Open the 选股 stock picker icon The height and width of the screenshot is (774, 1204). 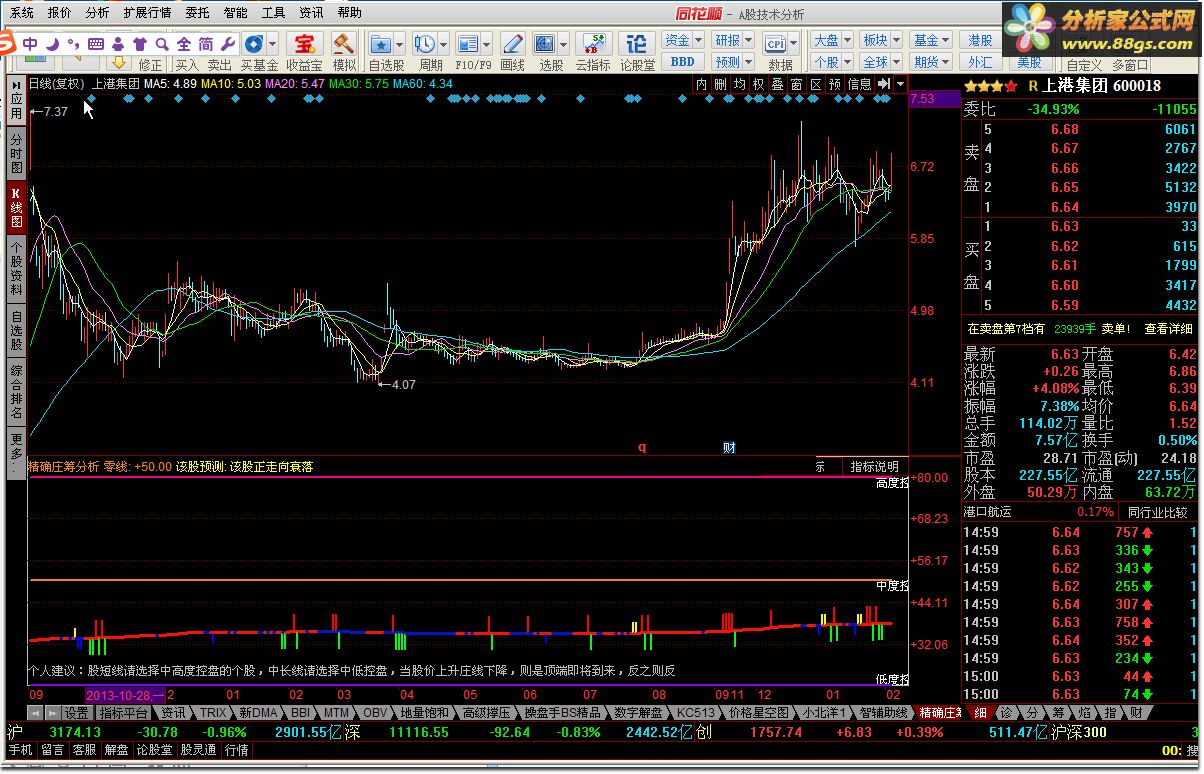pyautogui.click(x=545, y=43)
